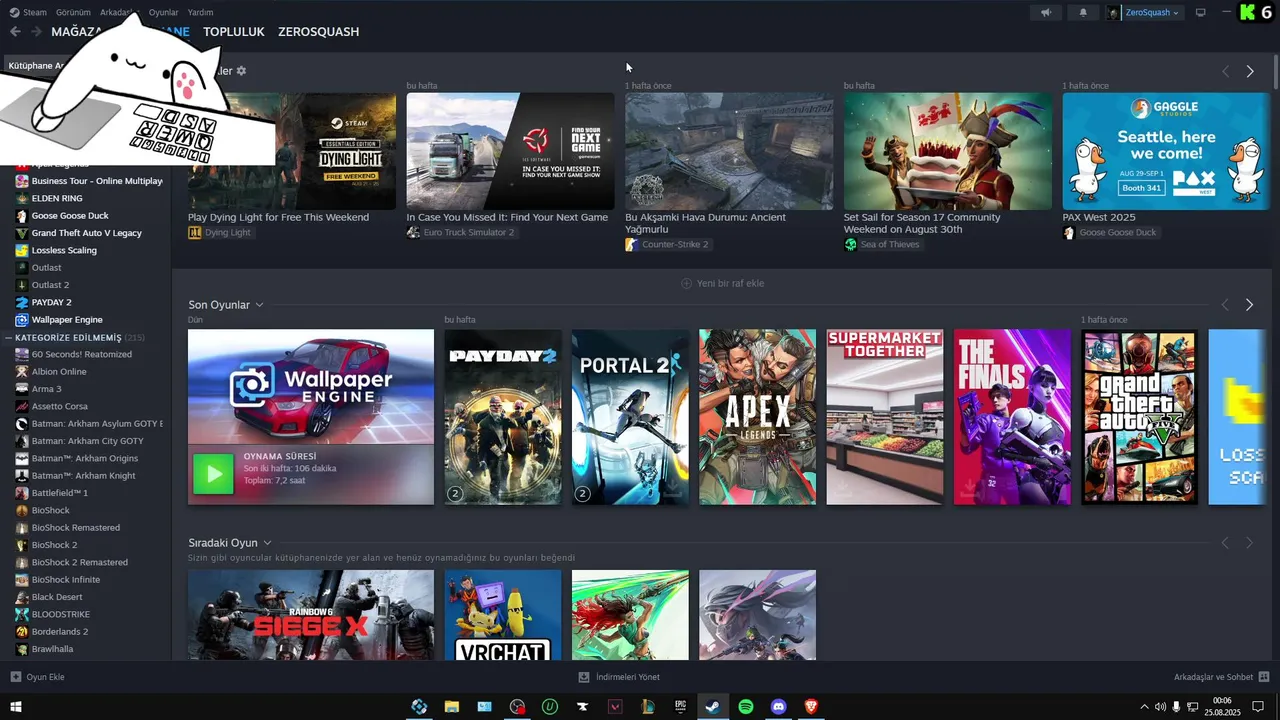Click the Goose Goose Duck icon under PAX West news
The height and width of the screenshot is (720, 1280).
[x=1069, y=232]
